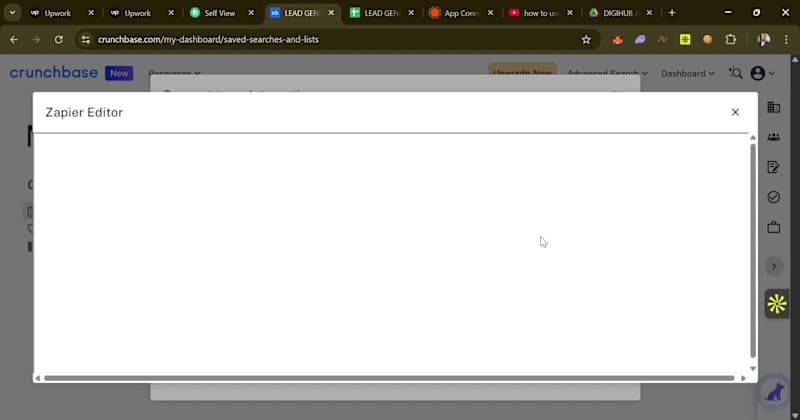Open the companies building sidebar icon
Screen dimensions: 800x420
tap(773, 107)
